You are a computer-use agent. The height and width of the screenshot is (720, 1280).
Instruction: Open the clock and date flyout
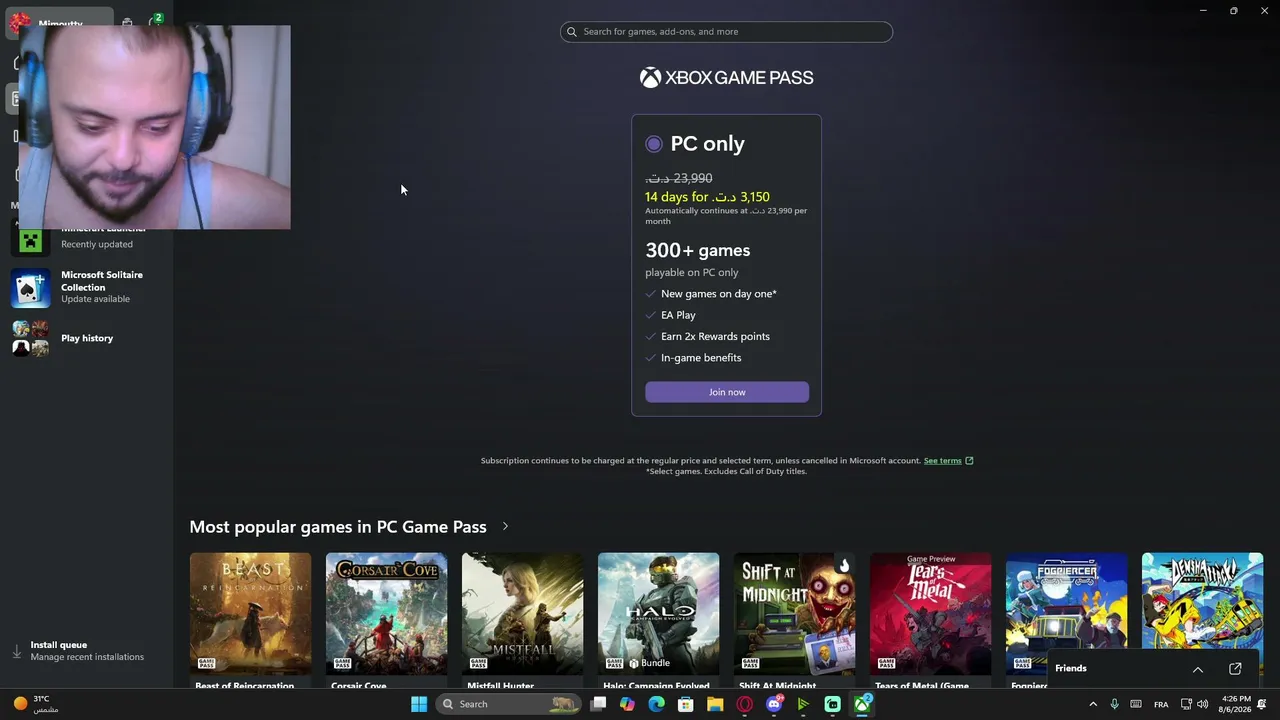click(1236, 704)
